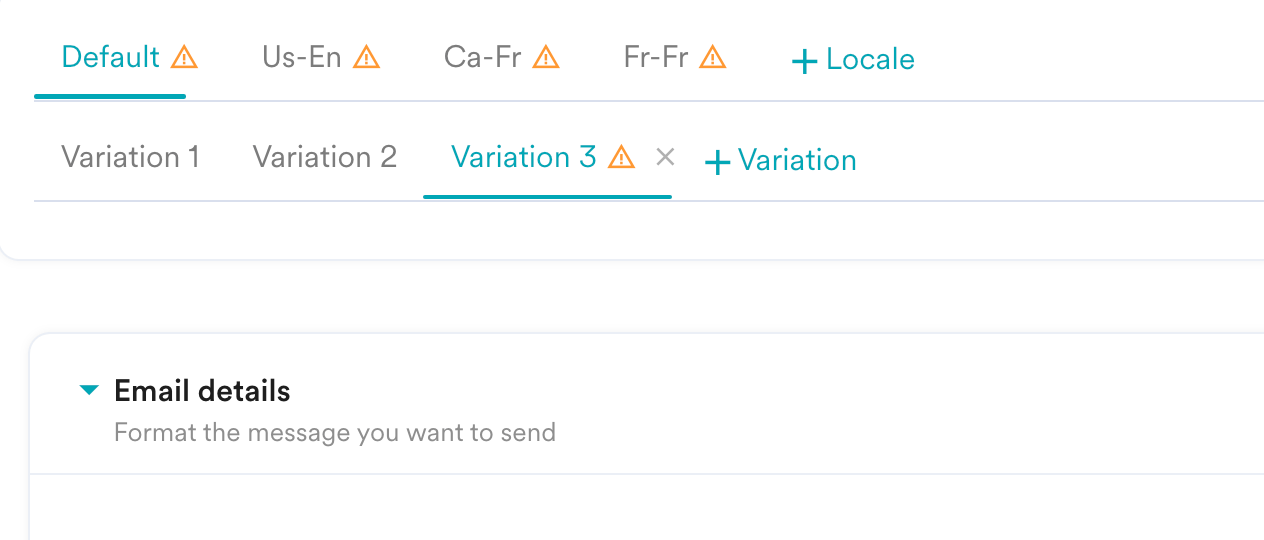1264x540 pixels.
Task: Click the Format the message subtitle text
Action: pyautogui.click(x=335, y=433)
